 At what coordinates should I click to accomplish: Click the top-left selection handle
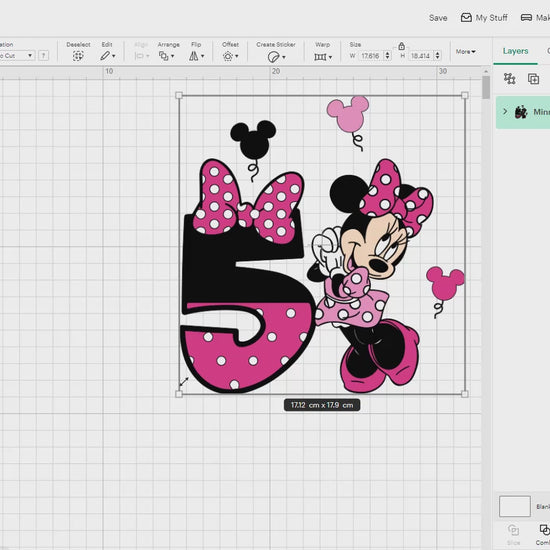(x=179, y=95)
